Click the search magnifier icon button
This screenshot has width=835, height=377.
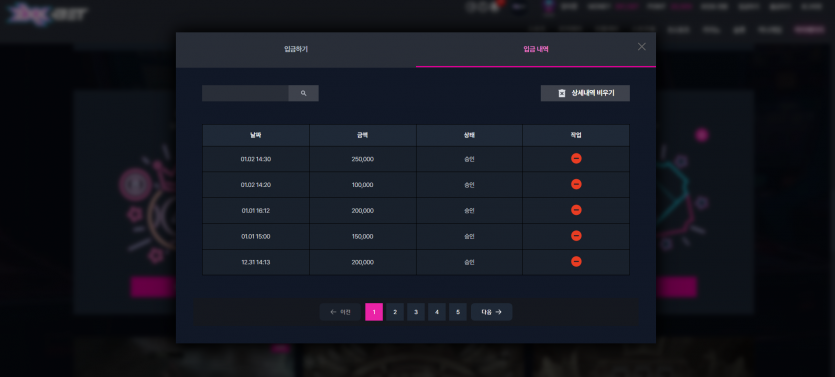point(304,93)
